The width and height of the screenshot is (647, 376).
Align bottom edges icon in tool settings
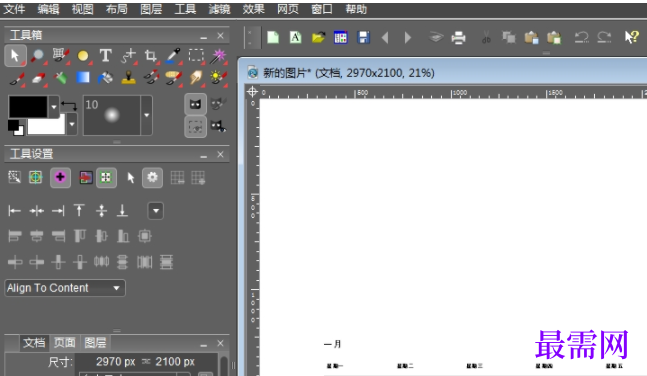[123, 211]
